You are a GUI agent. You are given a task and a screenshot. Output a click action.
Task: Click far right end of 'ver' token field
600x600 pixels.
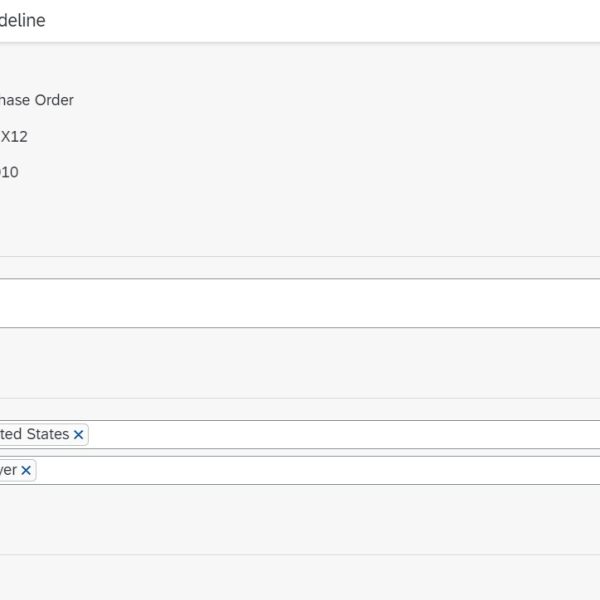(x=585, y=470)
